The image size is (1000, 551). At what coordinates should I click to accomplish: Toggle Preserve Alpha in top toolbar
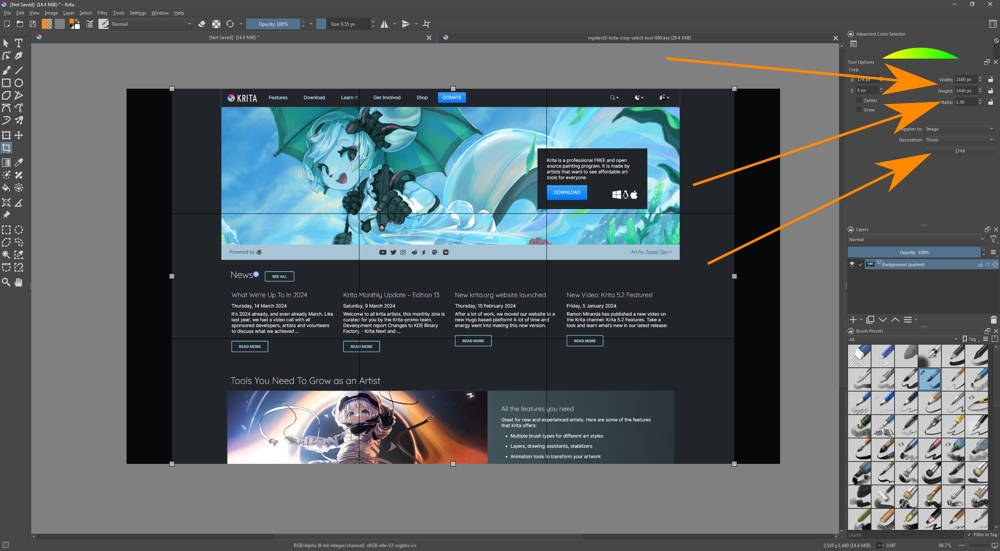[x=216, y=24]
